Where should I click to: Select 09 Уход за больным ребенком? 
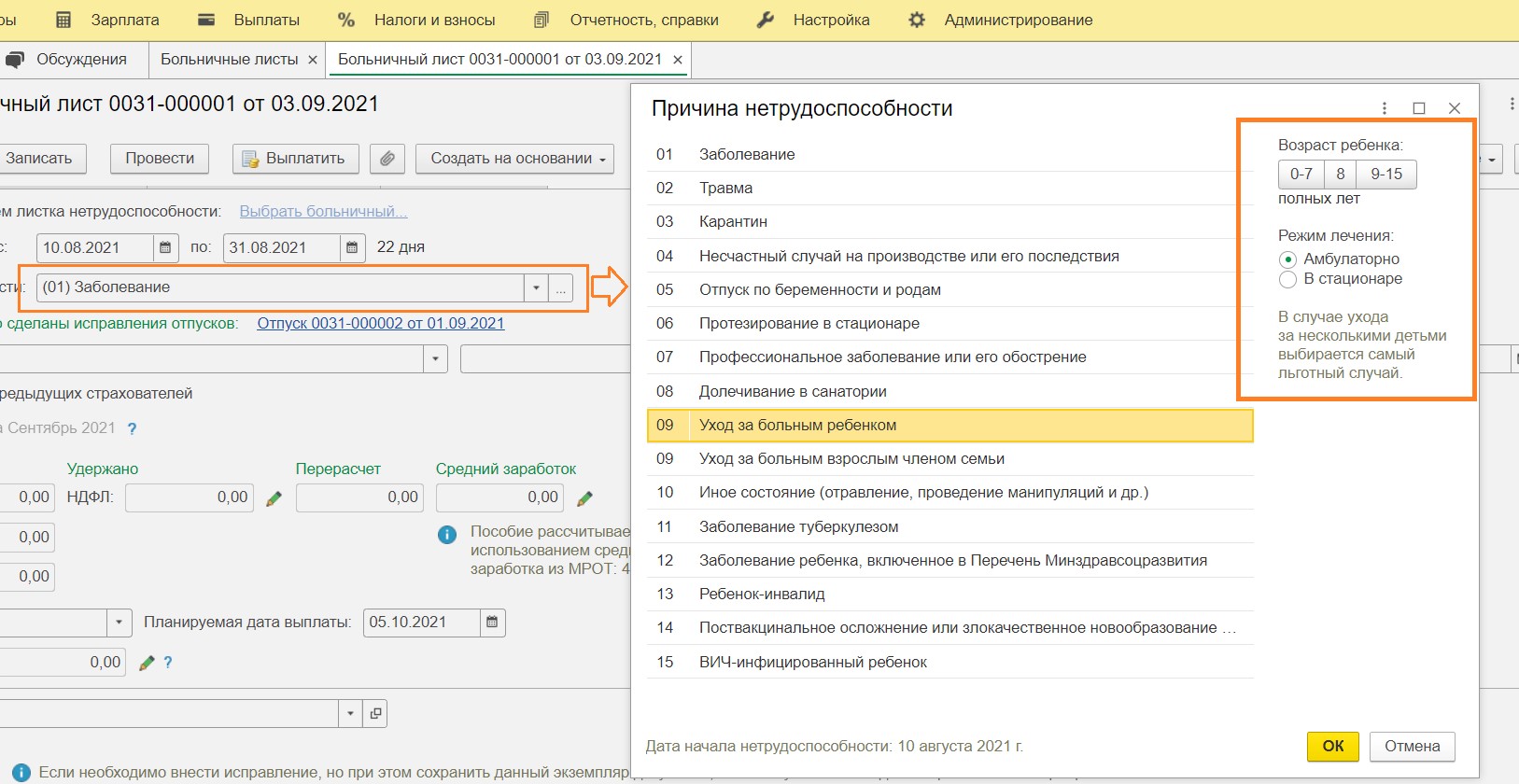click(x=949, y=425)
